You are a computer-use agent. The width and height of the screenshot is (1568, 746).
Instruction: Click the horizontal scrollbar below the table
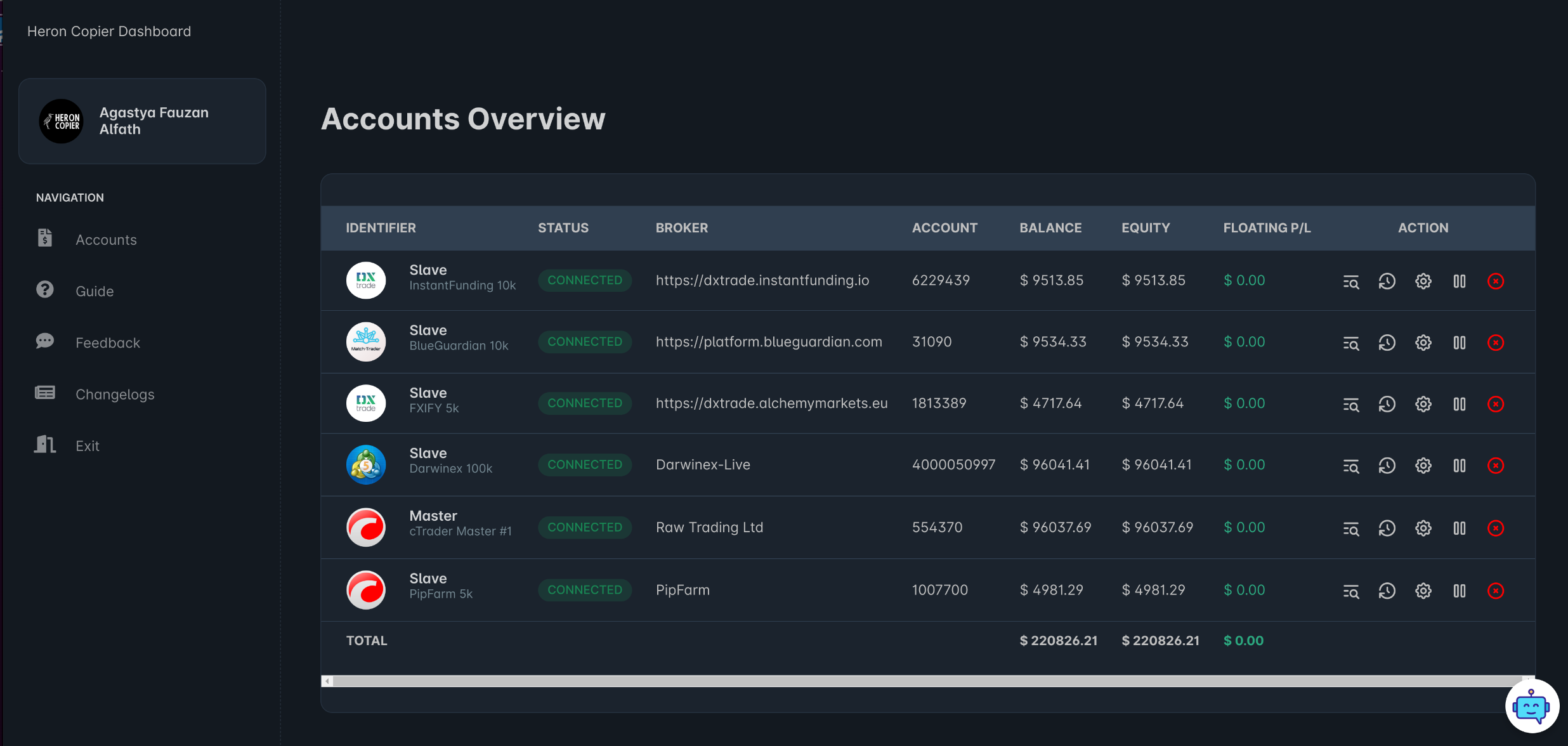926,681
